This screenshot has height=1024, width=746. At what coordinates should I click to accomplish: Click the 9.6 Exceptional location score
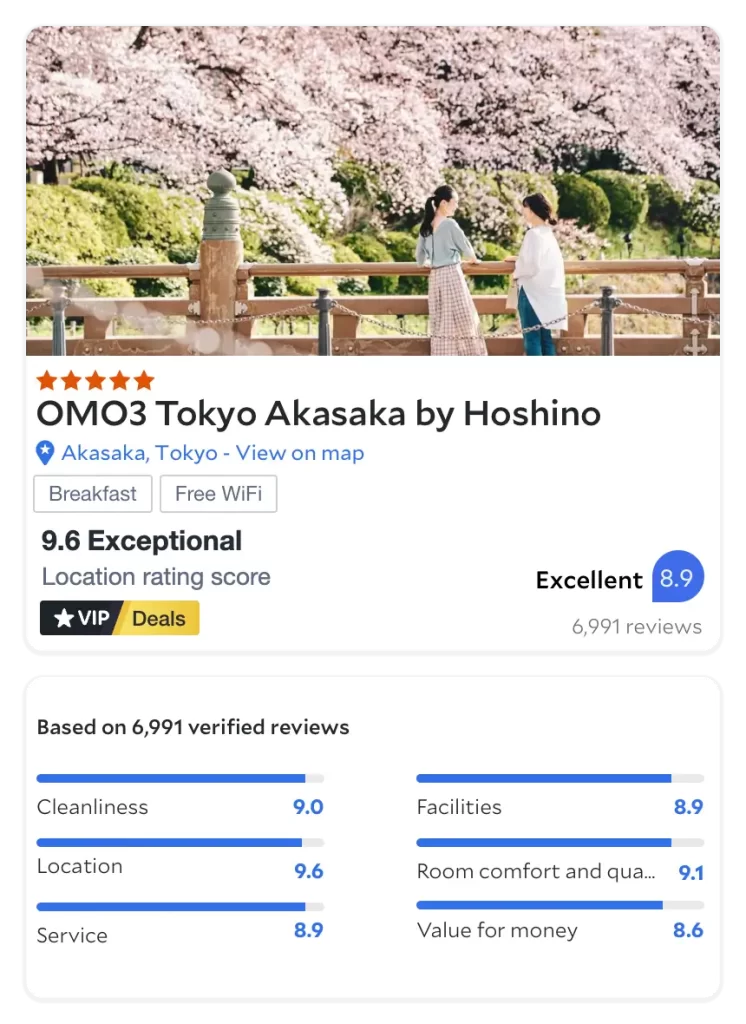click(141, 541)
